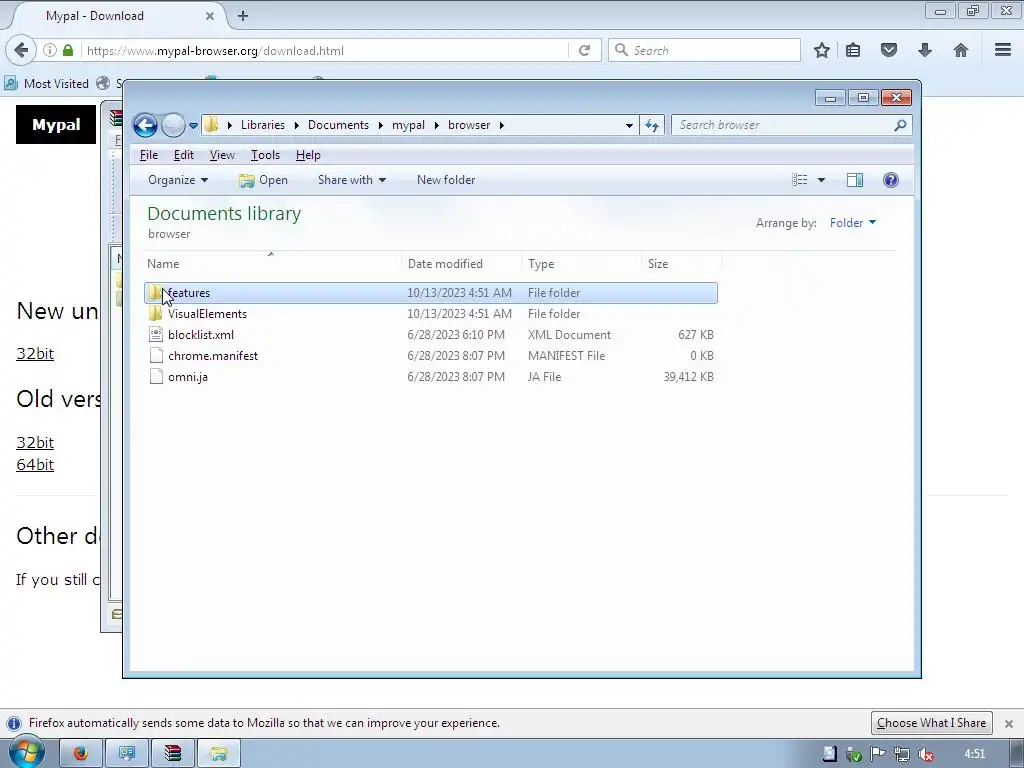This screenshot has height=768, width=1024.
Task: Sort by Date modified column header
Action: 461,264
